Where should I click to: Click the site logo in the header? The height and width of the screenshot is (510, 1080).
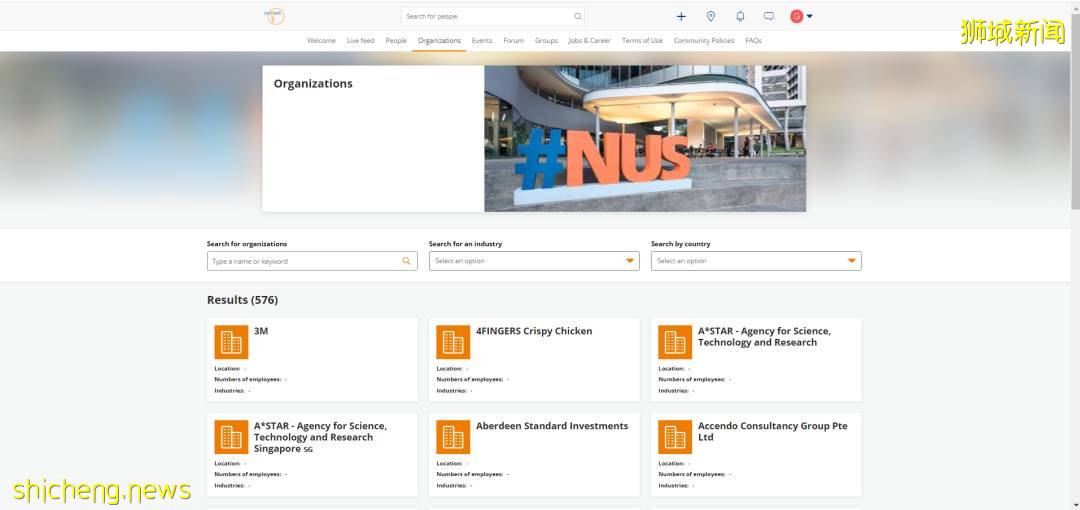point(273,16)
